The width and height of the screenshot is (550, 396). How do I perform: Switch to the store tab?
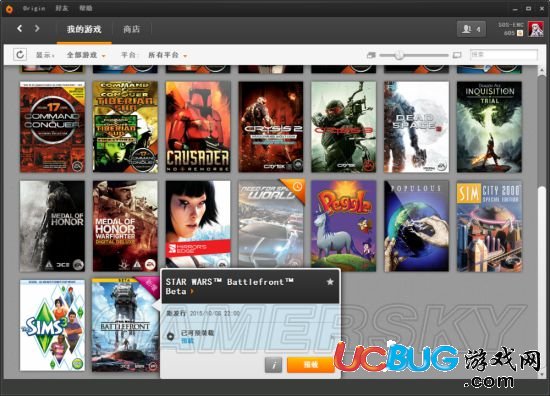(132, 29)
